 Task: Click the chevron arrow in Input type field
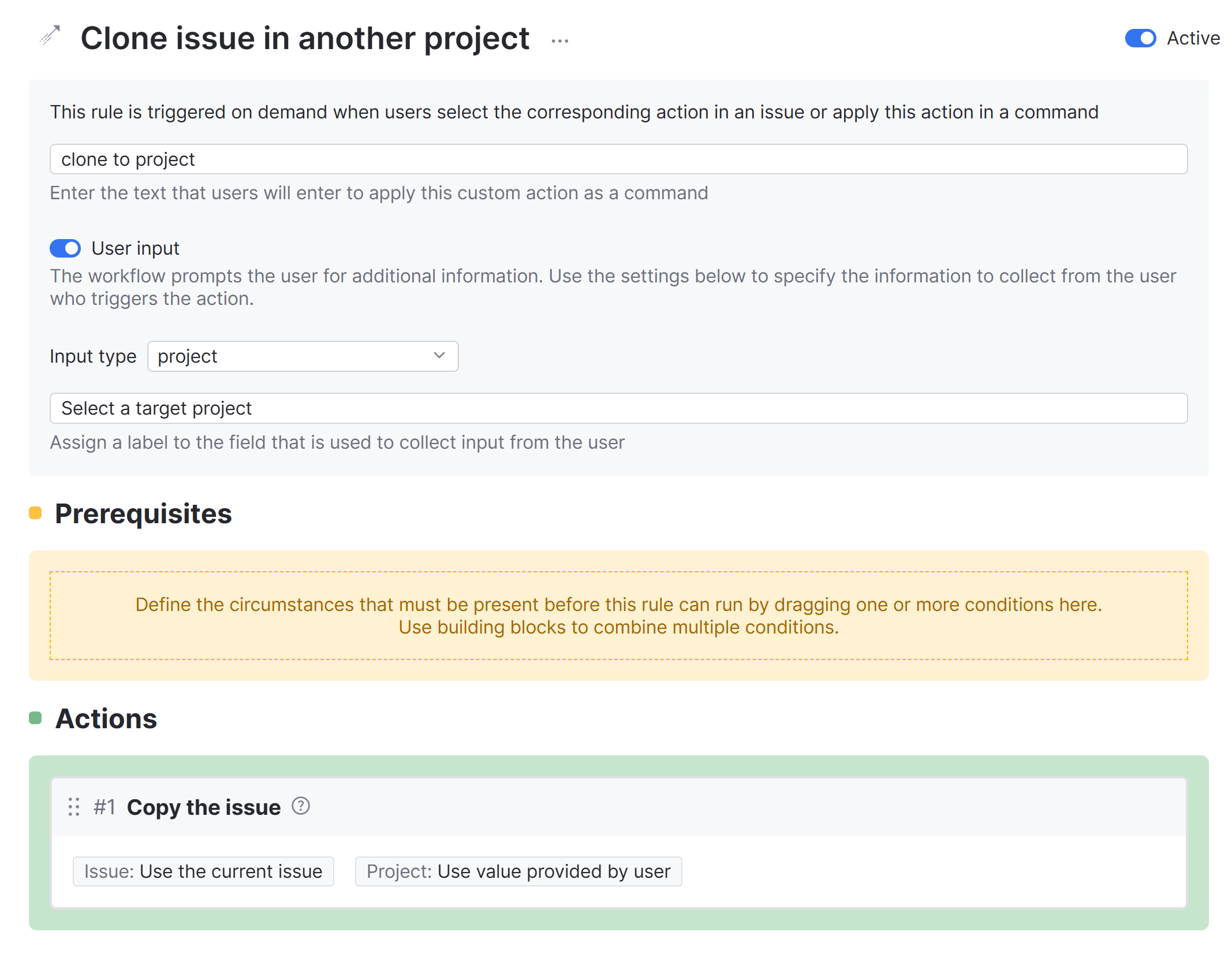[439, 356]
